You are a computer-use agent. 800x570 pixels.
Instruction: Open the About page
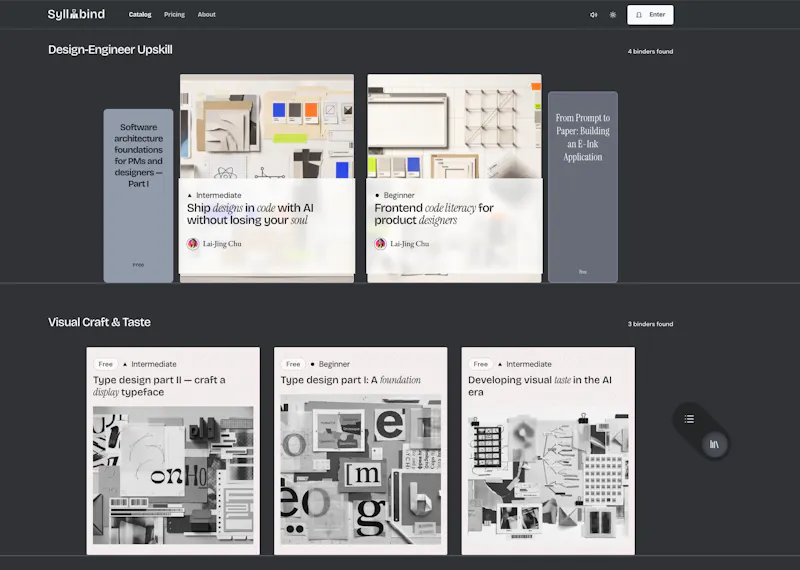(207, 14)
